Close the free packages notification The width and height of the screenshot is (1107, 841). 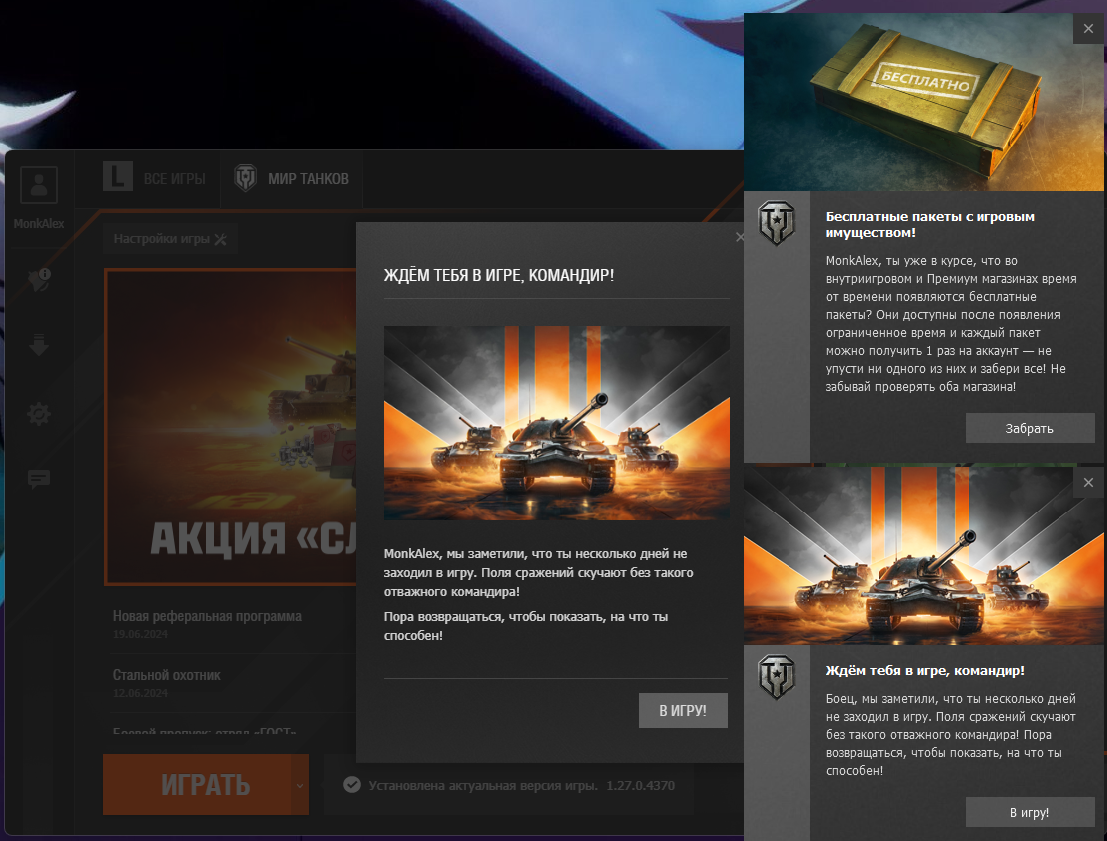tap(1088, 28)
